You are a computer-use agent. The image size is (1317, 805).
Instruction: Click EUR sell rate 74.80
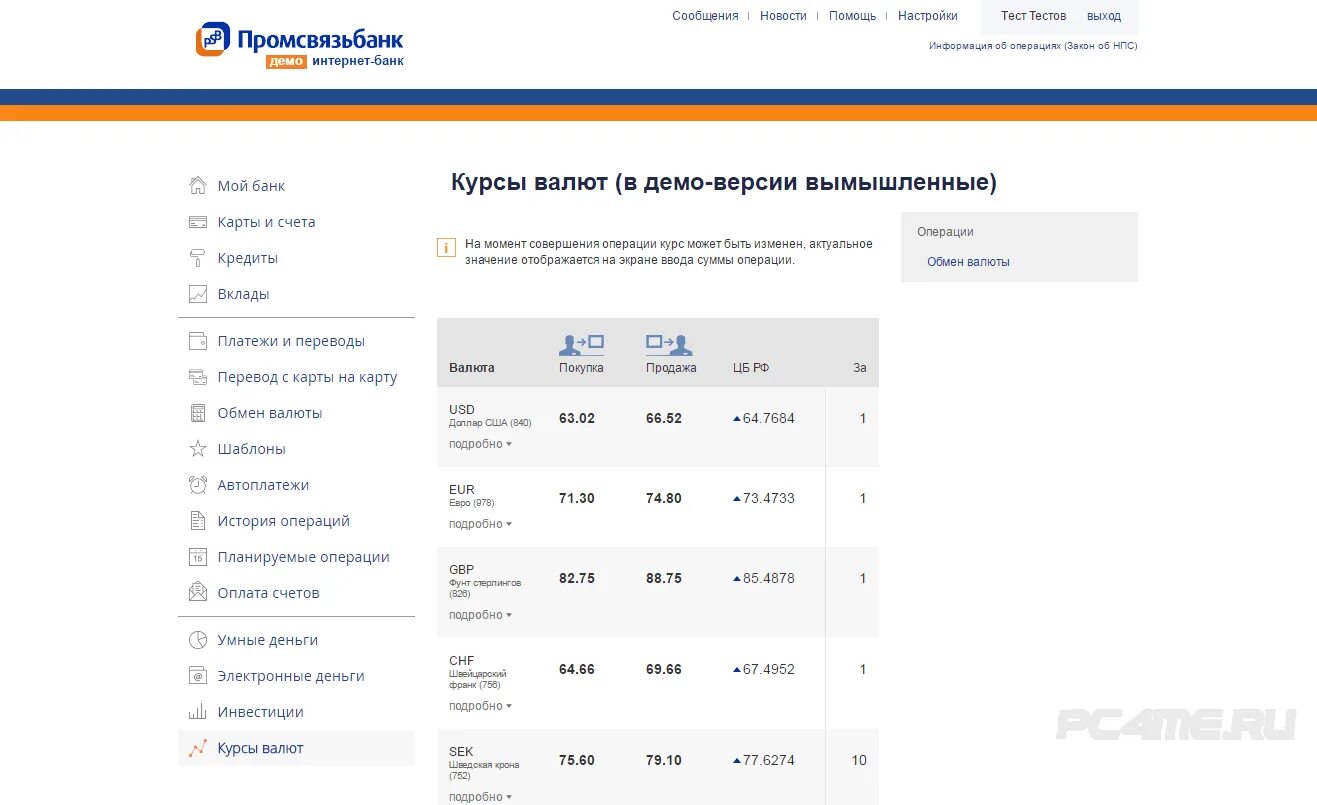coord(664,499)
